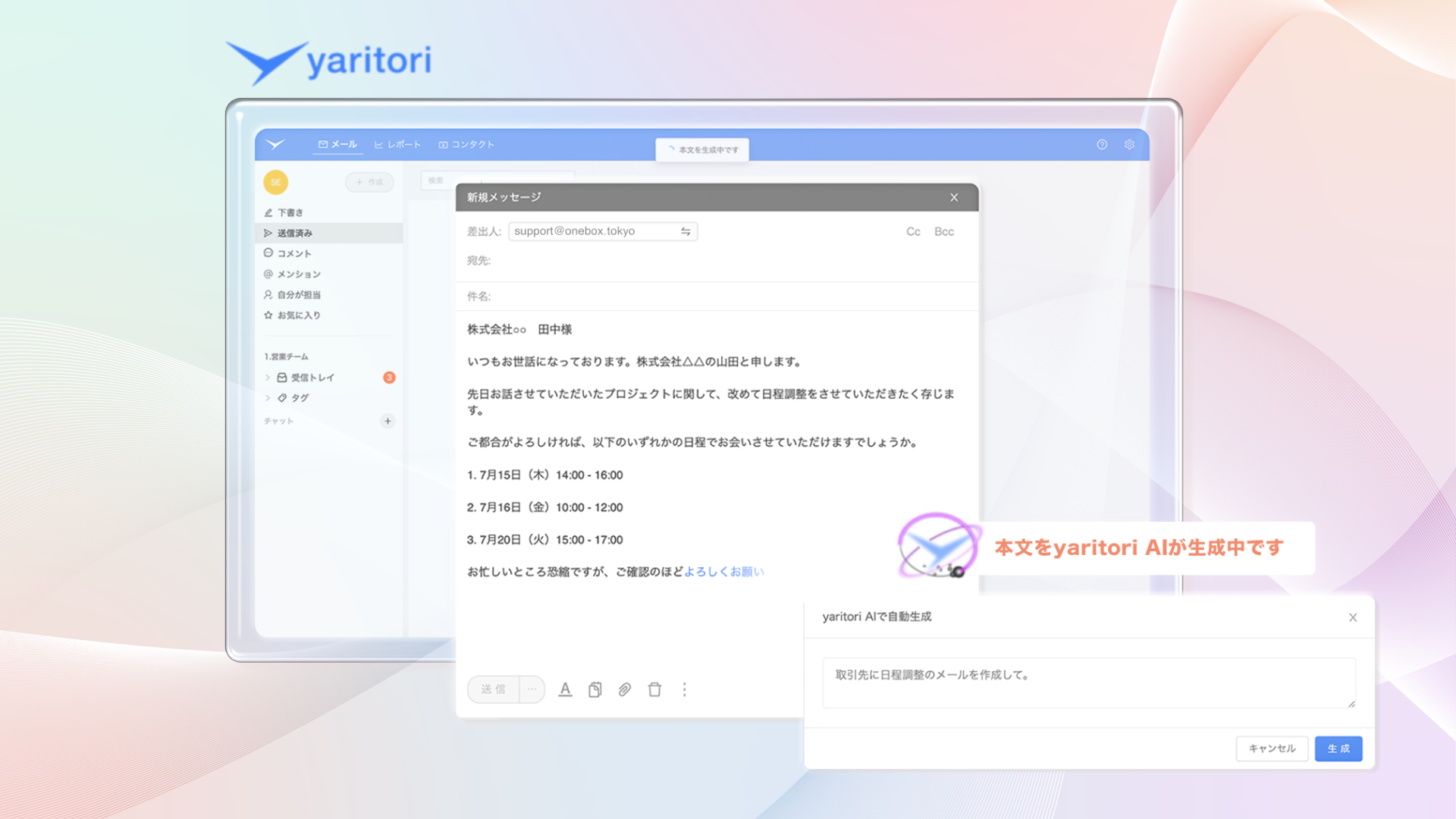Open templates via the clipboard icon
This screenshot has height=819, width=1456.
(x=595, y=689)
